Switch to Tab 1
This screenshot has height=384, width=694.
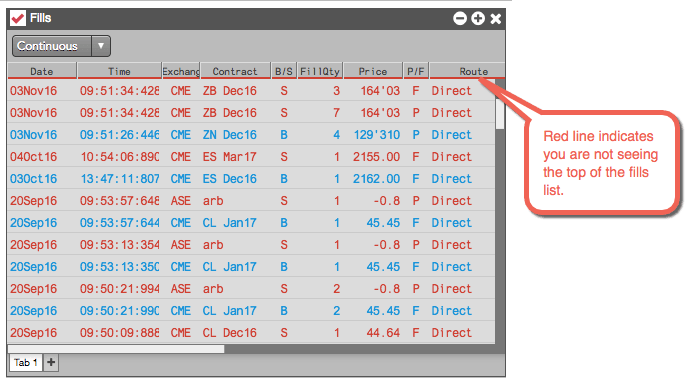(x=25, y=362)
